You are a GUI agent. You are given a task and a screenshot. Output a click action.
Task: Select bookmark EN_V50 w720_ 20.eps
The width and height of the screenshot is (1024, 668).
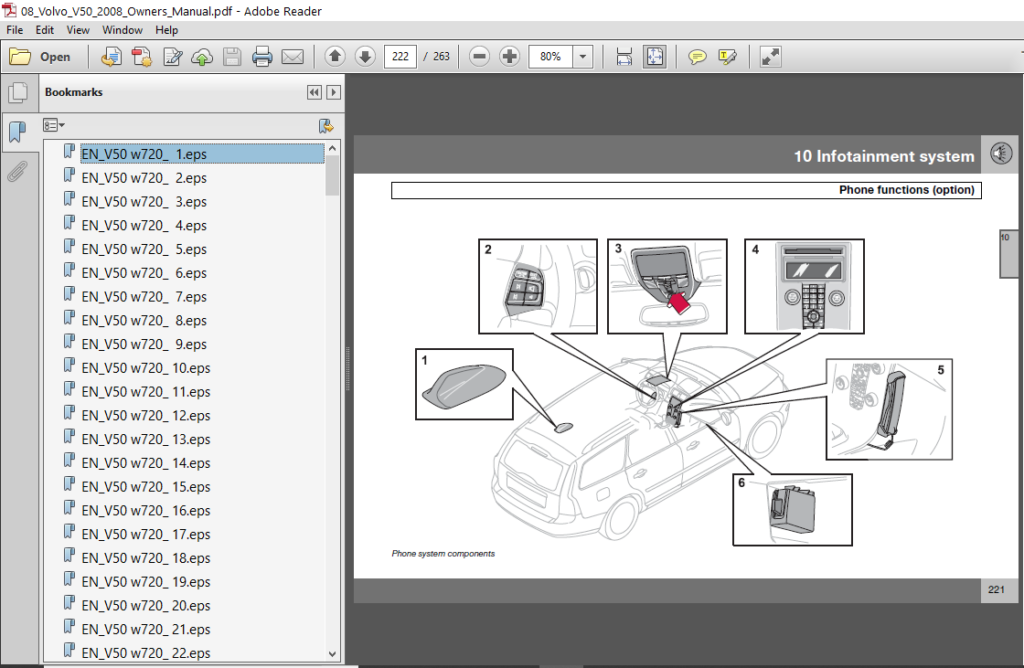[x=146, y=605]
